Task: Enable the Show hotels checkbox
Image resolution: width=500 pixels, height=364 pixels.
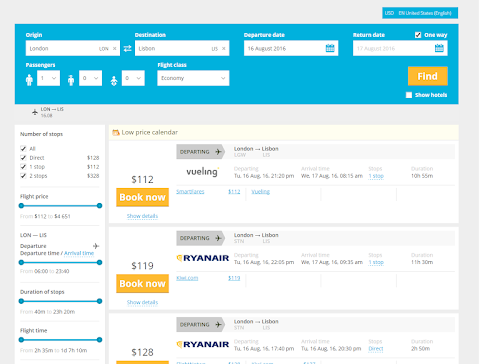Action: point(409,95)
